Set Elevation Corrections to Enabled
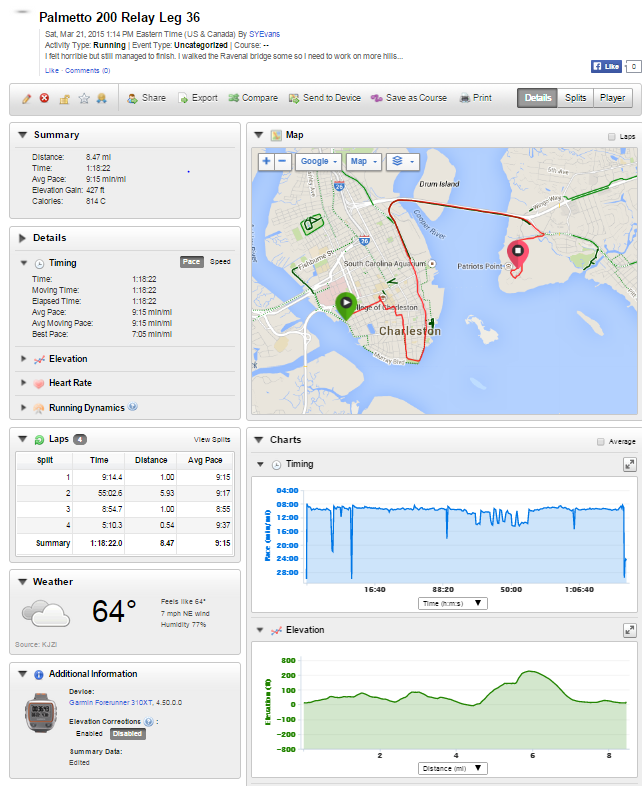Viewport: 642px width, 786px height. (x=89, y=733)
